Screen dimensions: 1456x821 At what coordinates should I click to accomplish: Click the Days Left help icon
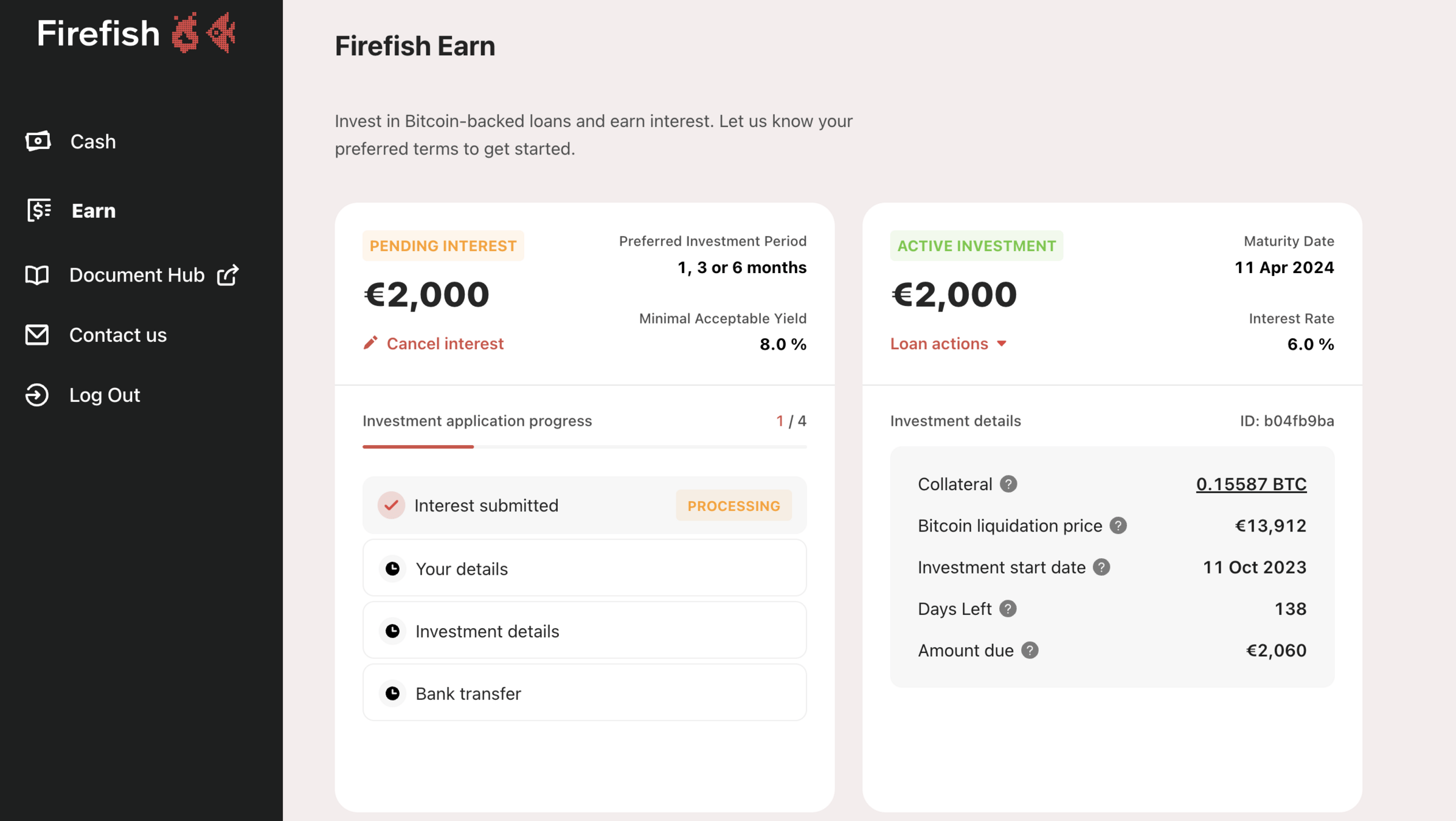(x=1008, y=609)
